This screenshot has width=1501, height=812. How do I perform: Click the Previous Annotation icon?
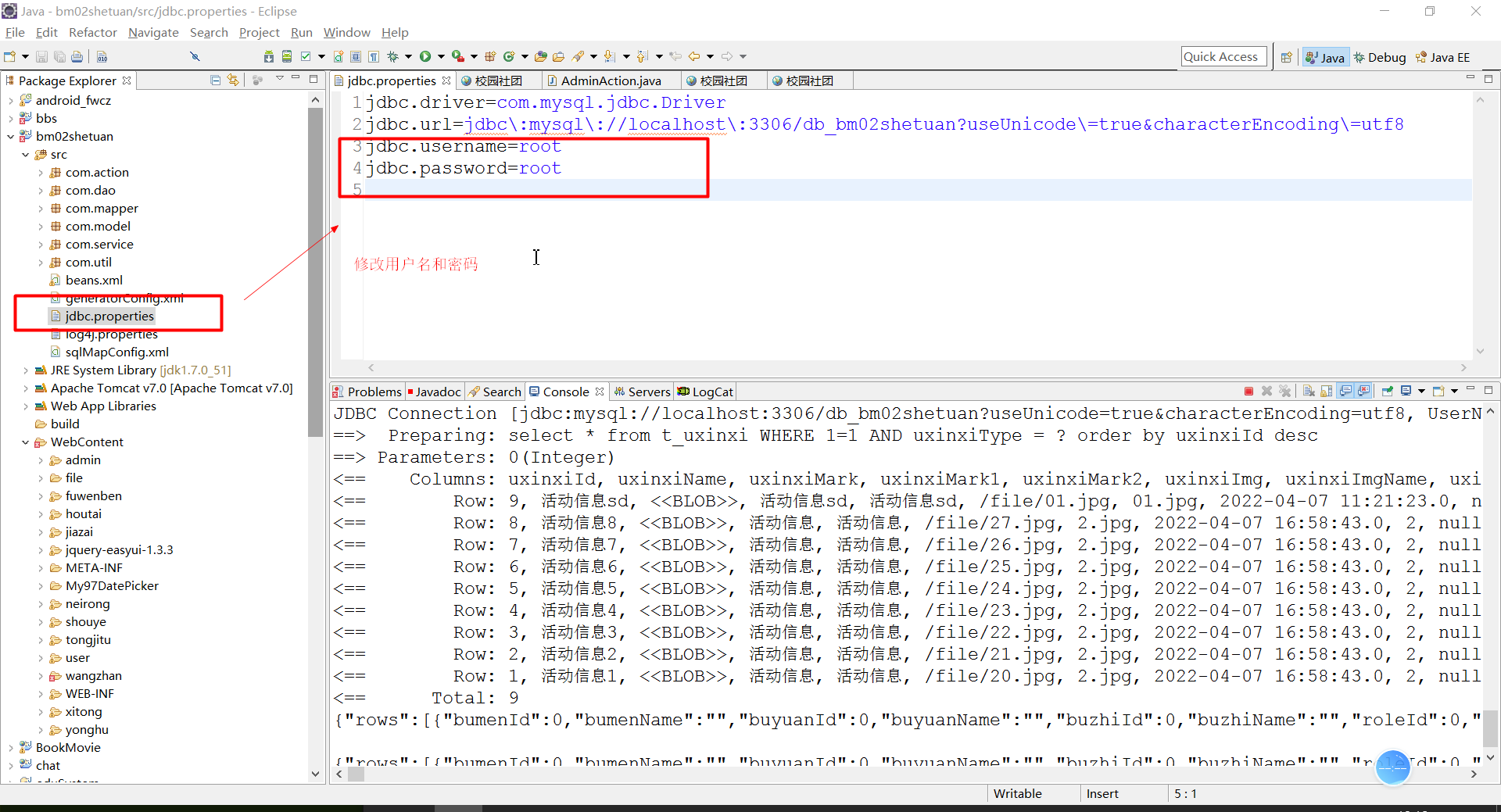click(x=643, y=56)
